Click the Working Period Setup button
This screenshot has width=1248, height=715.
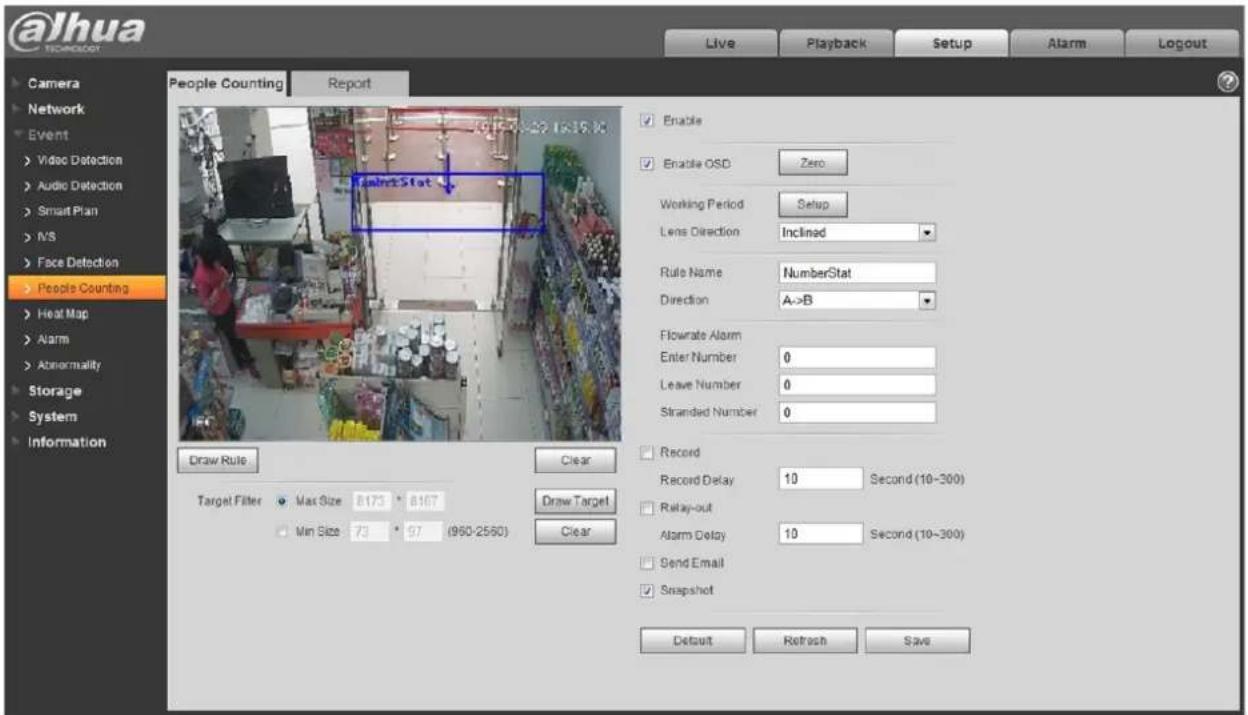point(812,204)
